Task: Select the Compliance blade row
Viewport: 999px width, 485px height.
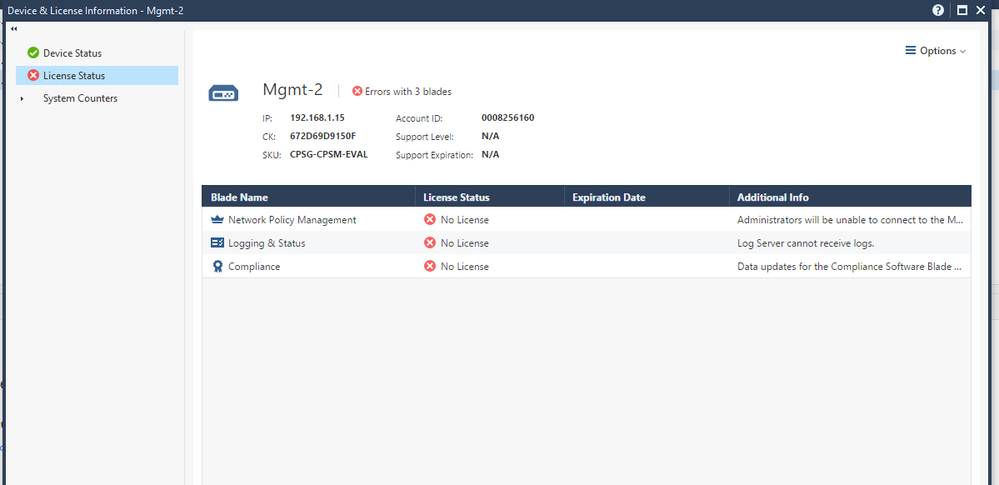Action: click(560, 267)
